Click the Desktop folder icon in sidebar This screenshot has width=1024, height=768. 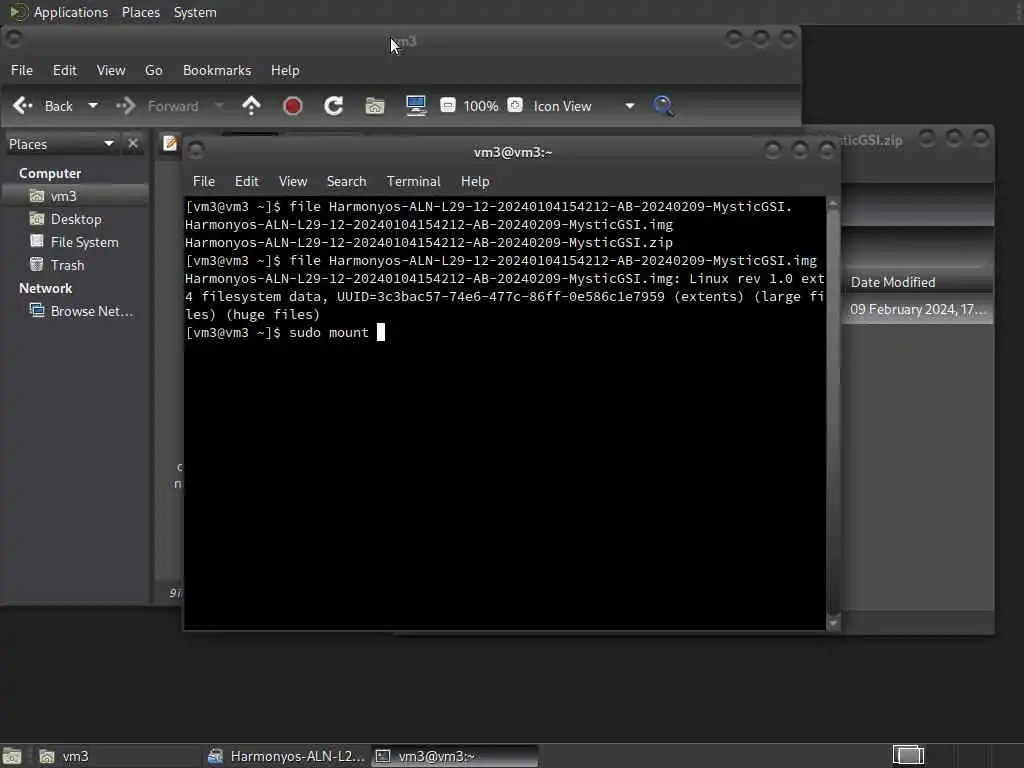click(x=37, y=219)
